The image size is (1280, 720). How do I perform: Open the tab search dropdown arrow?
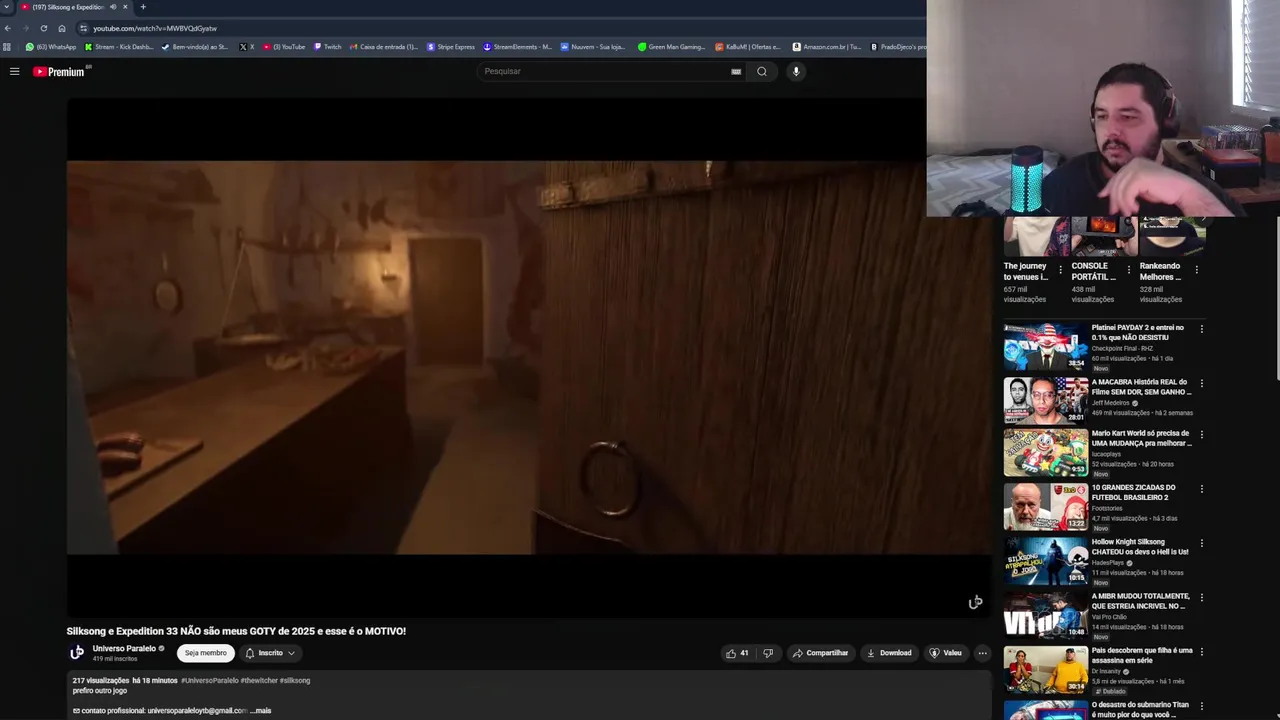pos(6,7)
